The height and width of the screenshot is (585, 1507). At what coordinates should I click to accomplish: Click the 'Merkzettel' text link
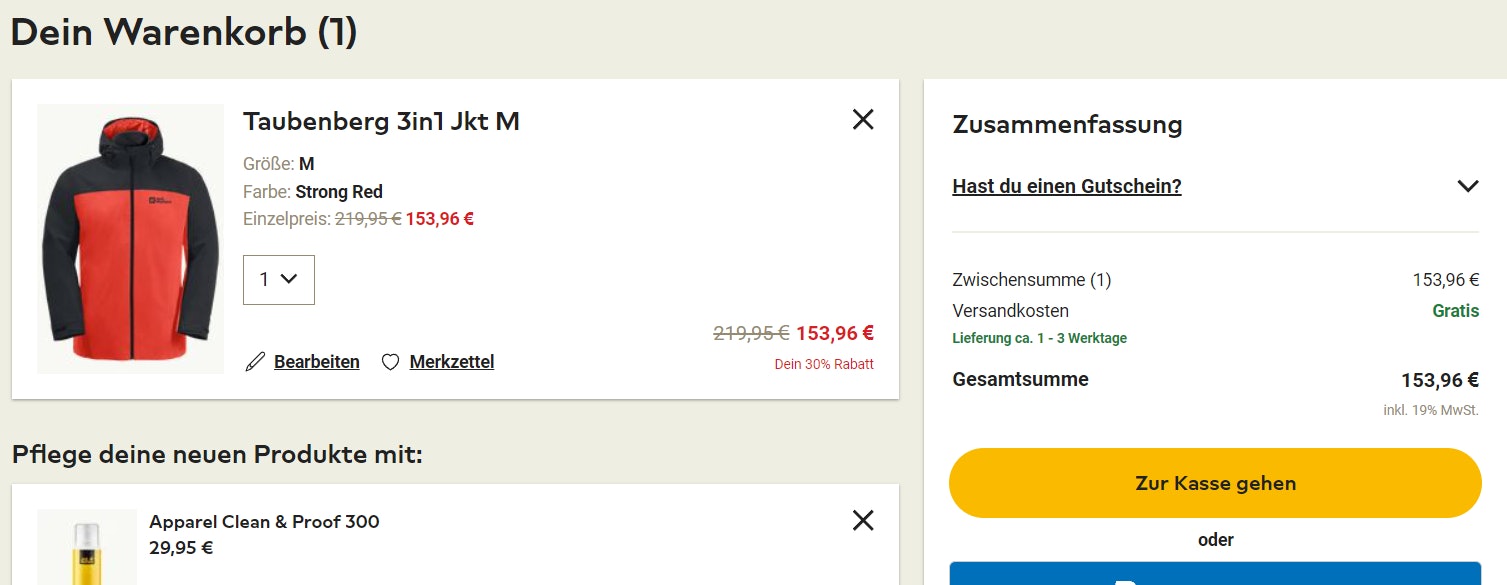[x=452, y=362]
